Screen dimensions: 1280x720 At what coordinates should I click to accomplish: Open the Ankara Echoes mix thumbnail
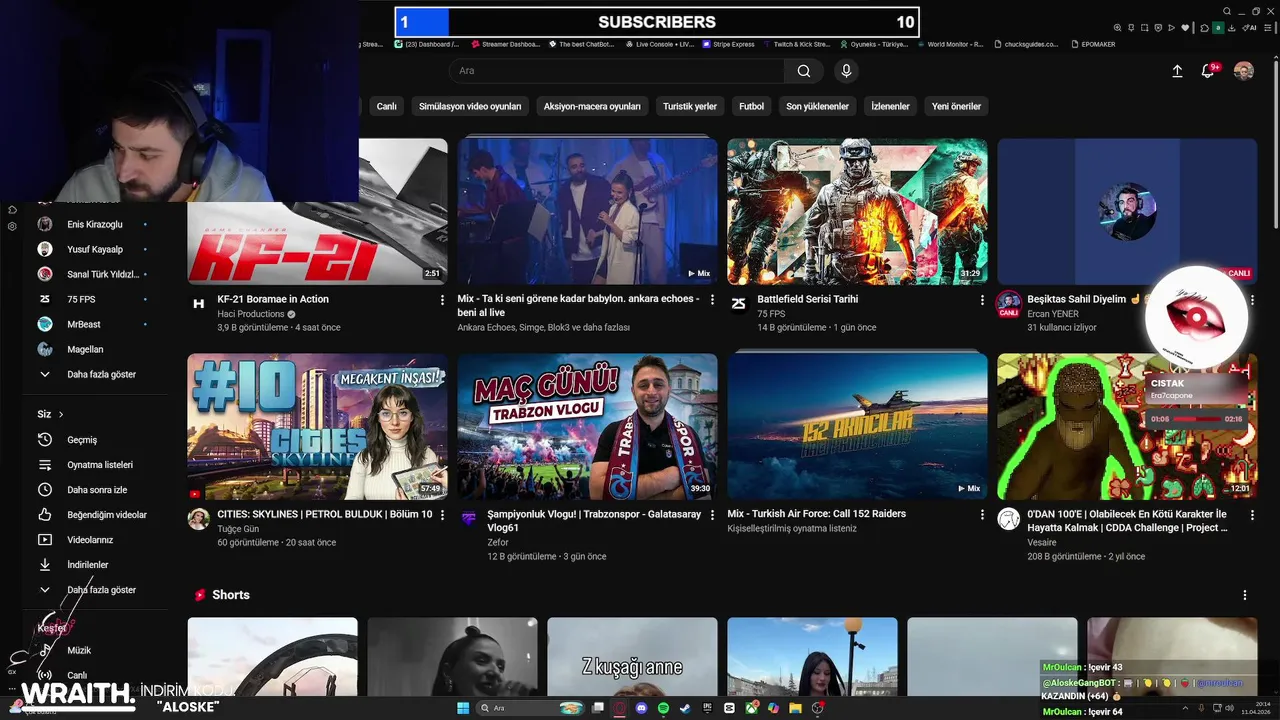point(587,211)
